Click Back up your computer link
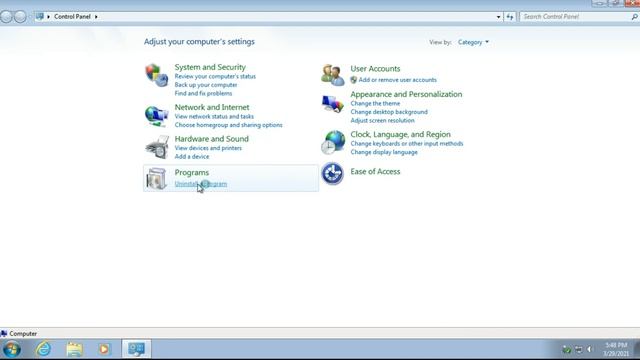 tap(206, 85)
